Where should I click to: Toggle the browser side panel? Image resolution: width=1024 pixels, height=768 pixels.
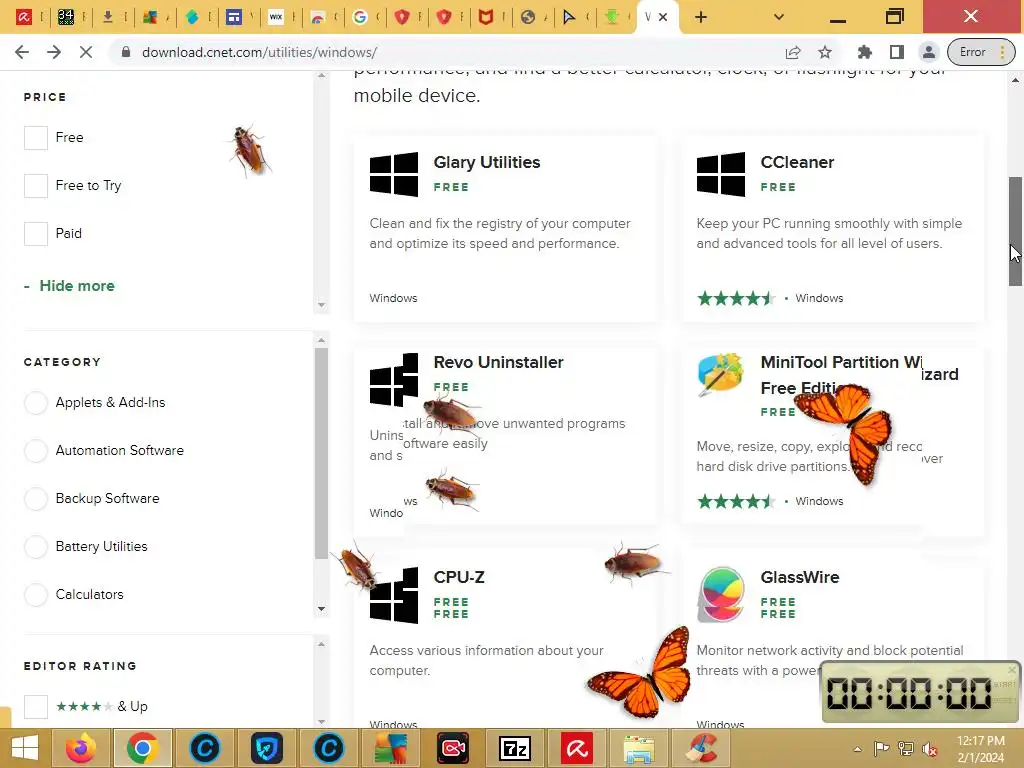pyautogui.click(x=897, y=52)
